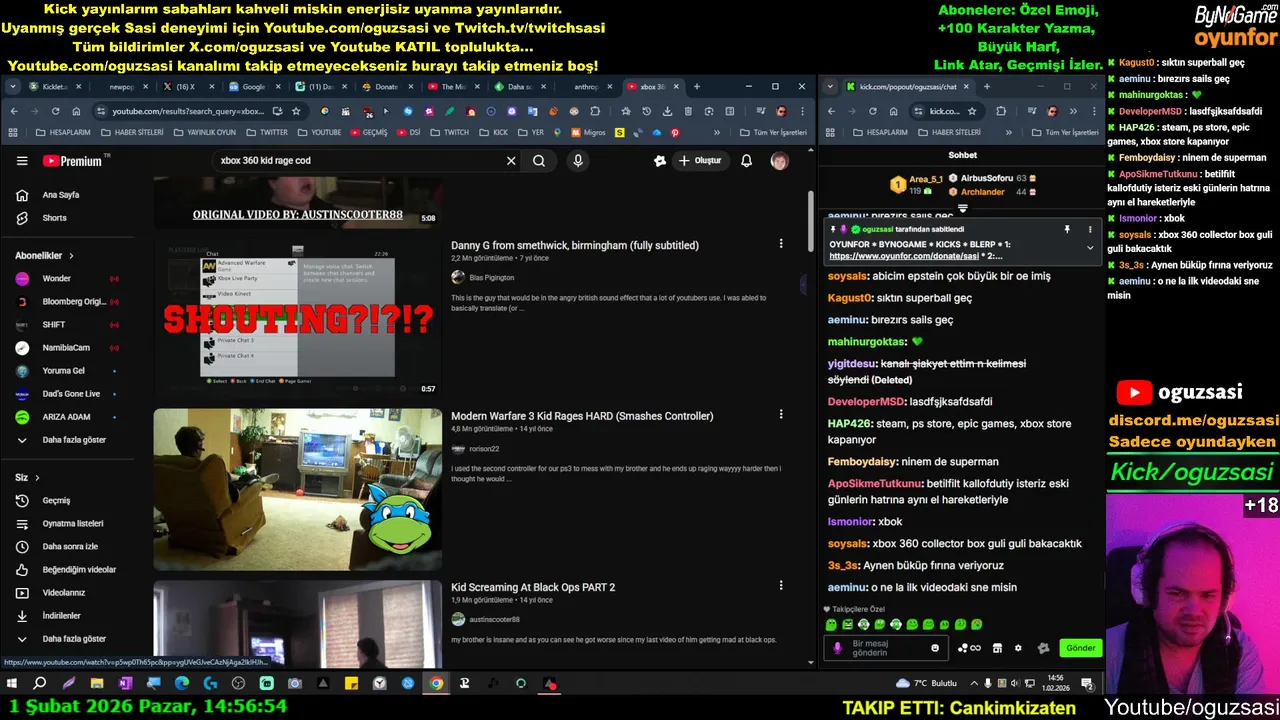This screenshot has height=720, width=1280.
Task: Click the Oluştur create button
Action: 699,161
